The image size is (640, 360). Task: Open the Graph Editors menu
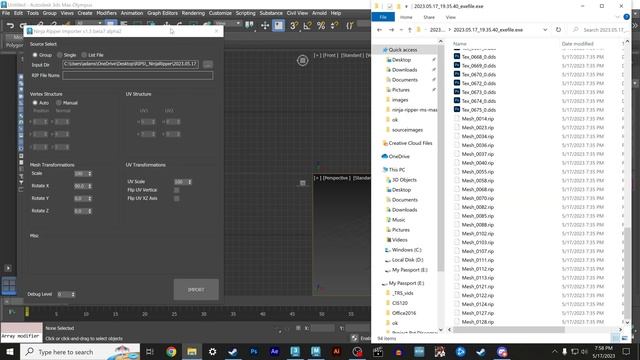coord(162,13)
